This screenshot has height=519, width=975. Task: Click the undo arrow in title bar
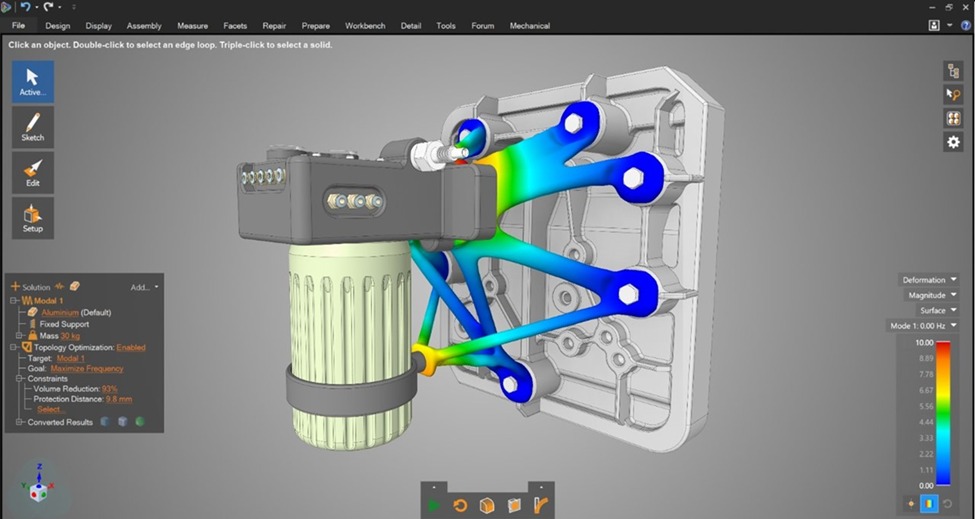pos(26,7)
